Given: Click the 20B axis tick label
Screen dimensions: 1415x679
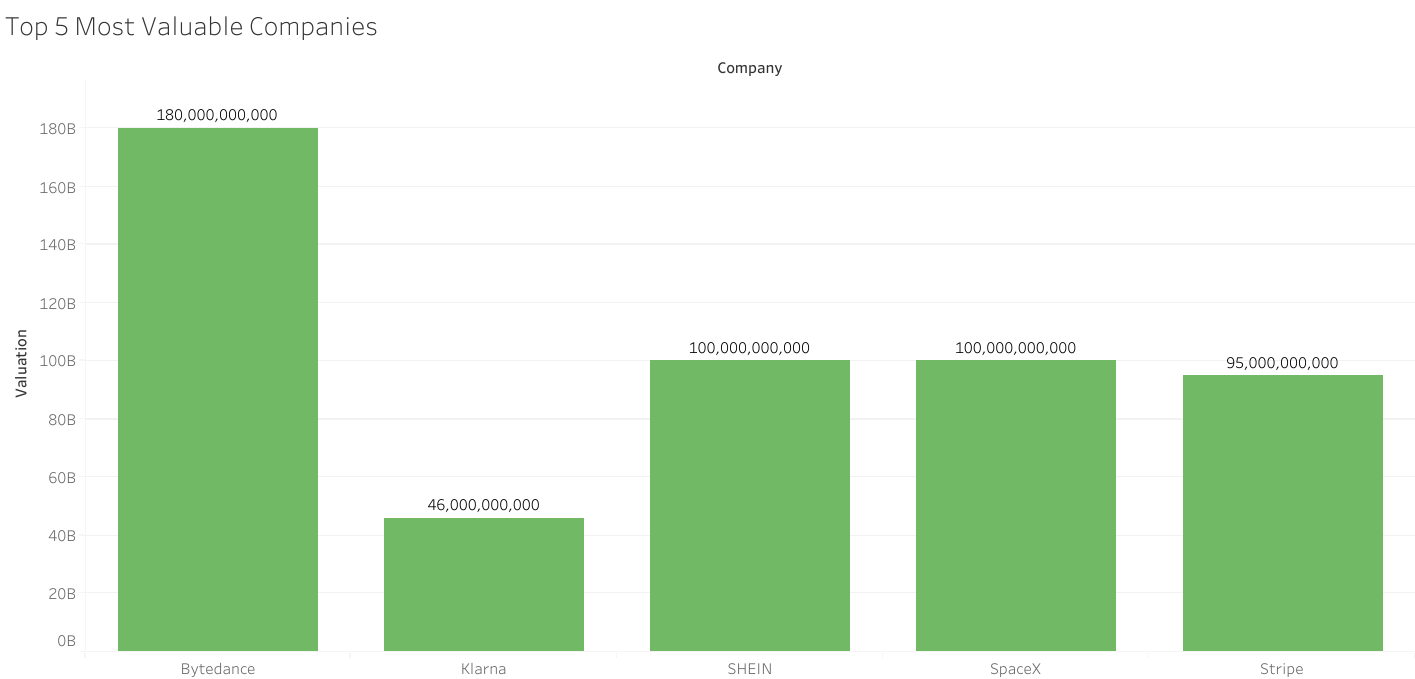Looking at the screenshot, I should [62, 594].
